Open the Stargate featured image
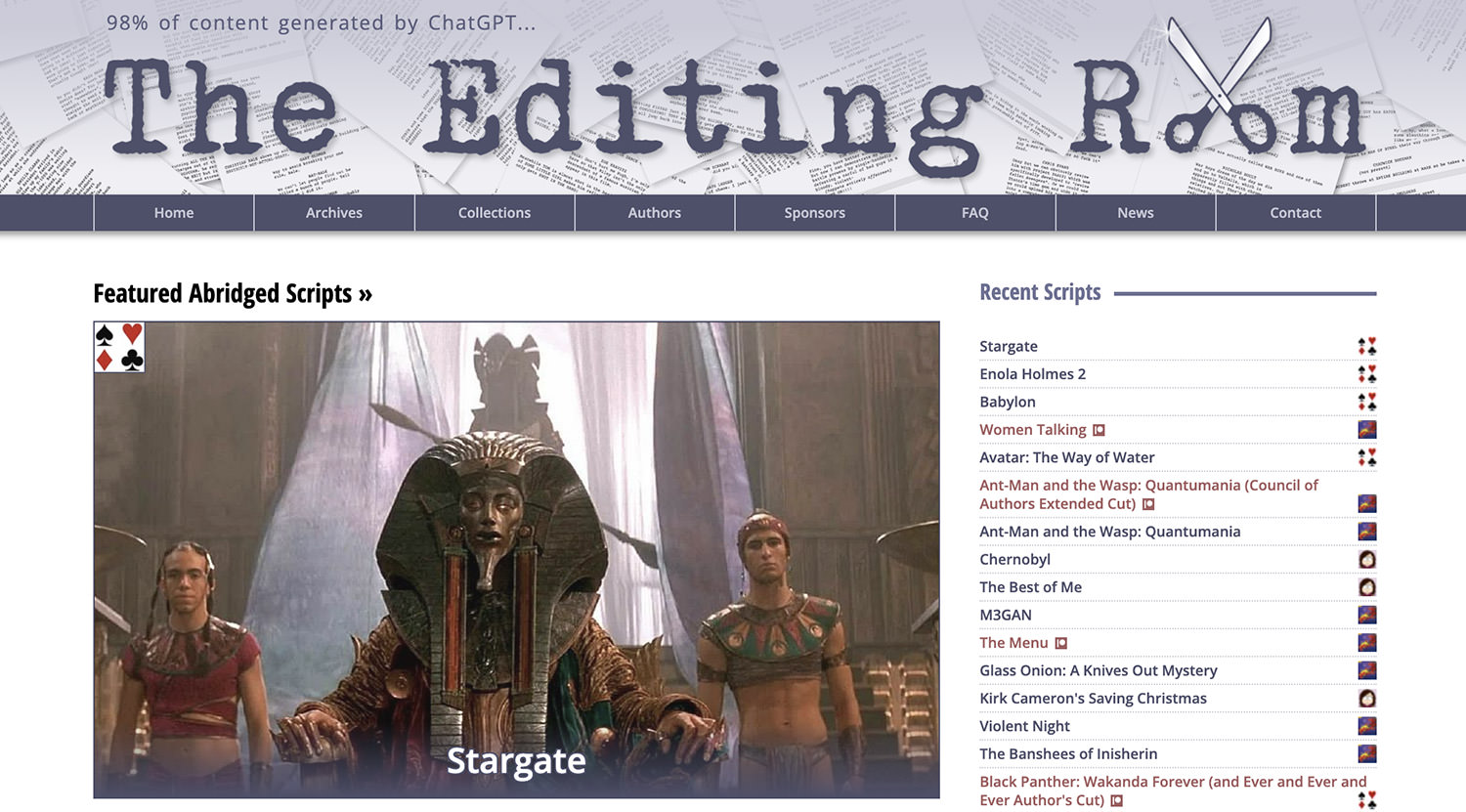The image size is (1466, 812). coord(516,560)
